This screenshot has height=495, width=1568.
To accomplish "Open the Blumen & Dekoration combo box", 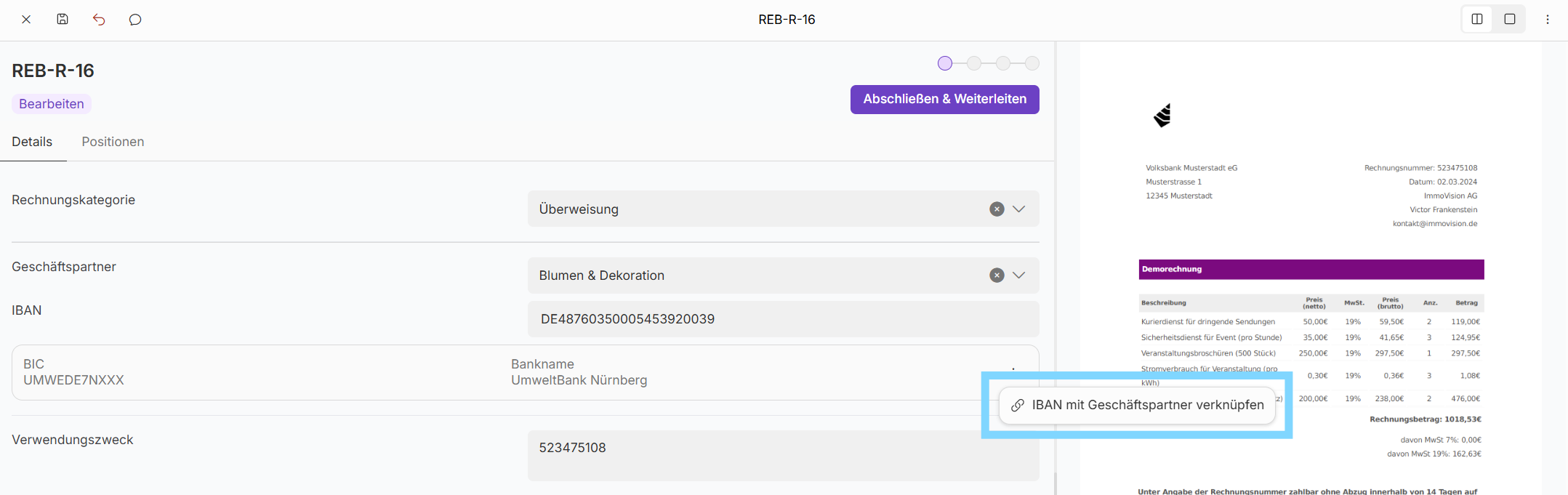I will pos(756,275).
